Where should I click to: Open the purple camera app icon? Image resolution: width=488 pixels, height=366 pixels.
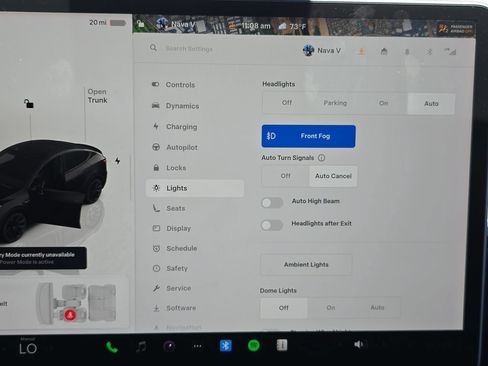point(169,346)
